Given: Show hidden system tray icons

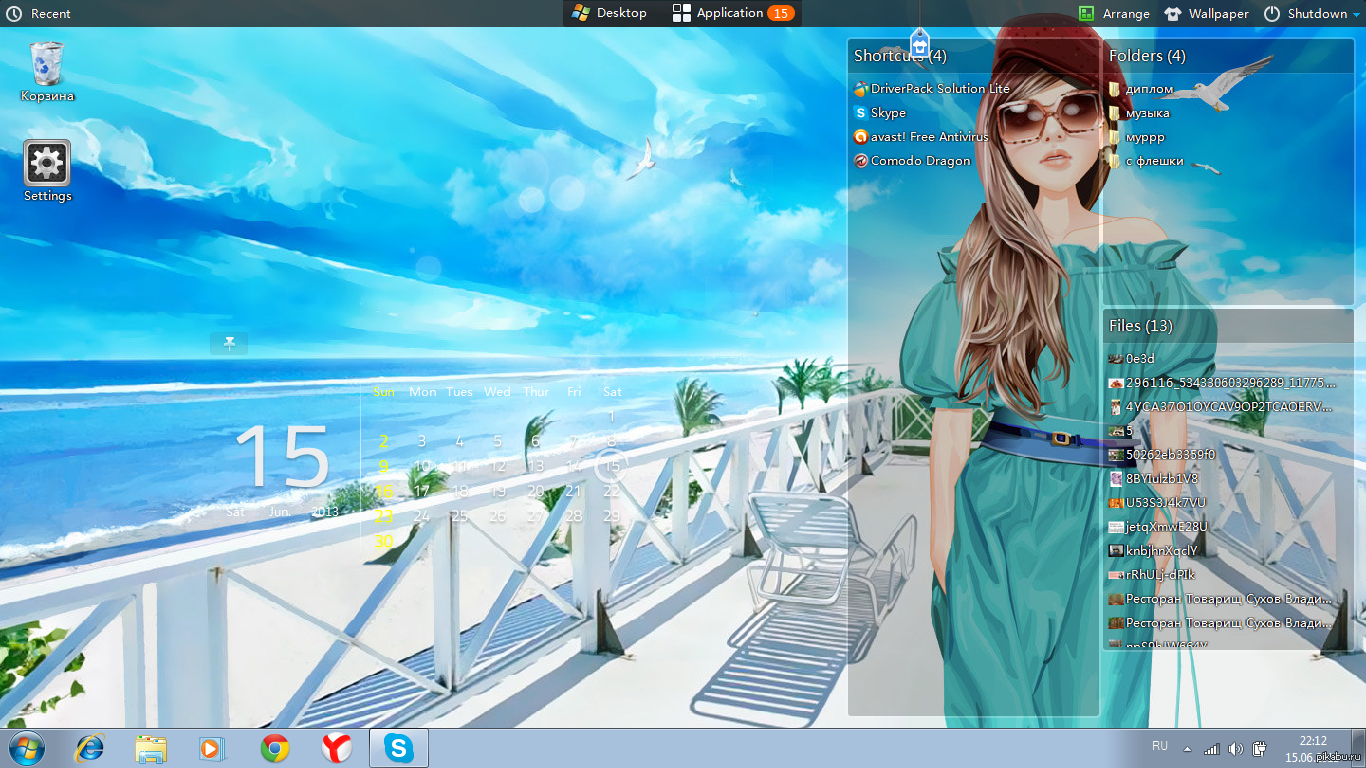Looking at the screenshot, I should point(1187,749).
